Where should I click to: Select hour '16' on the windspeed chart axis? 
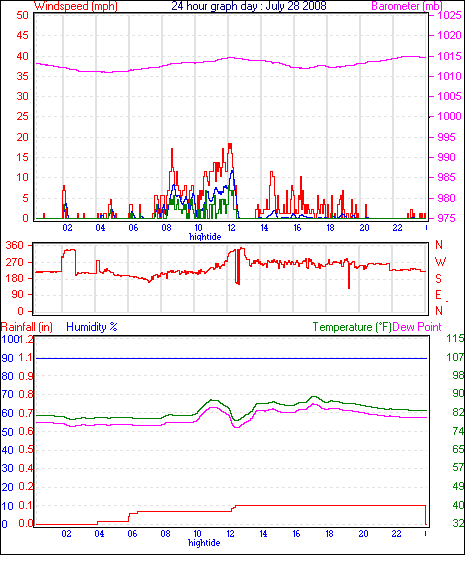pos(297,228)
